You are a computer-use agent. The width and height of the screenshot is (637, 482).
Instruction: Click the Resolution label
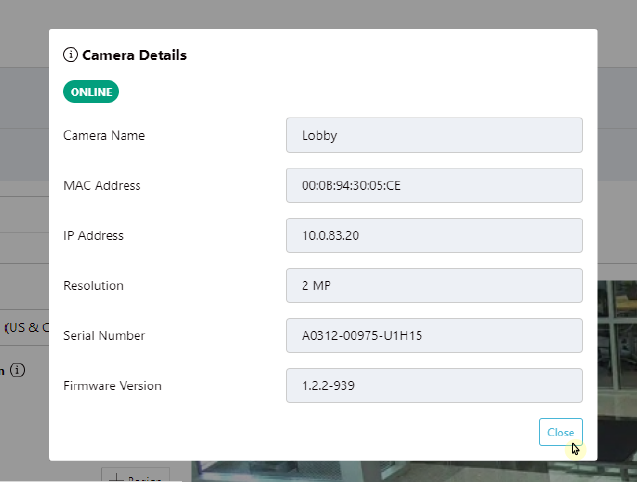pyautogui.click(x=93, y=285)
